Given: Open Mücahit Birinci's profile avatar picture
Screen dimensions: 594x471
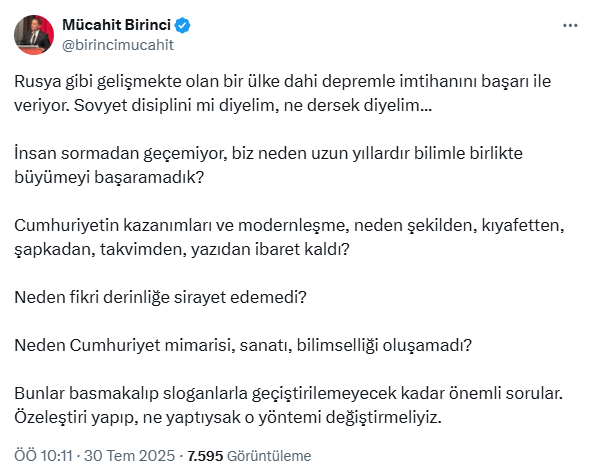Looking at the screenshot, I should 34,35.
